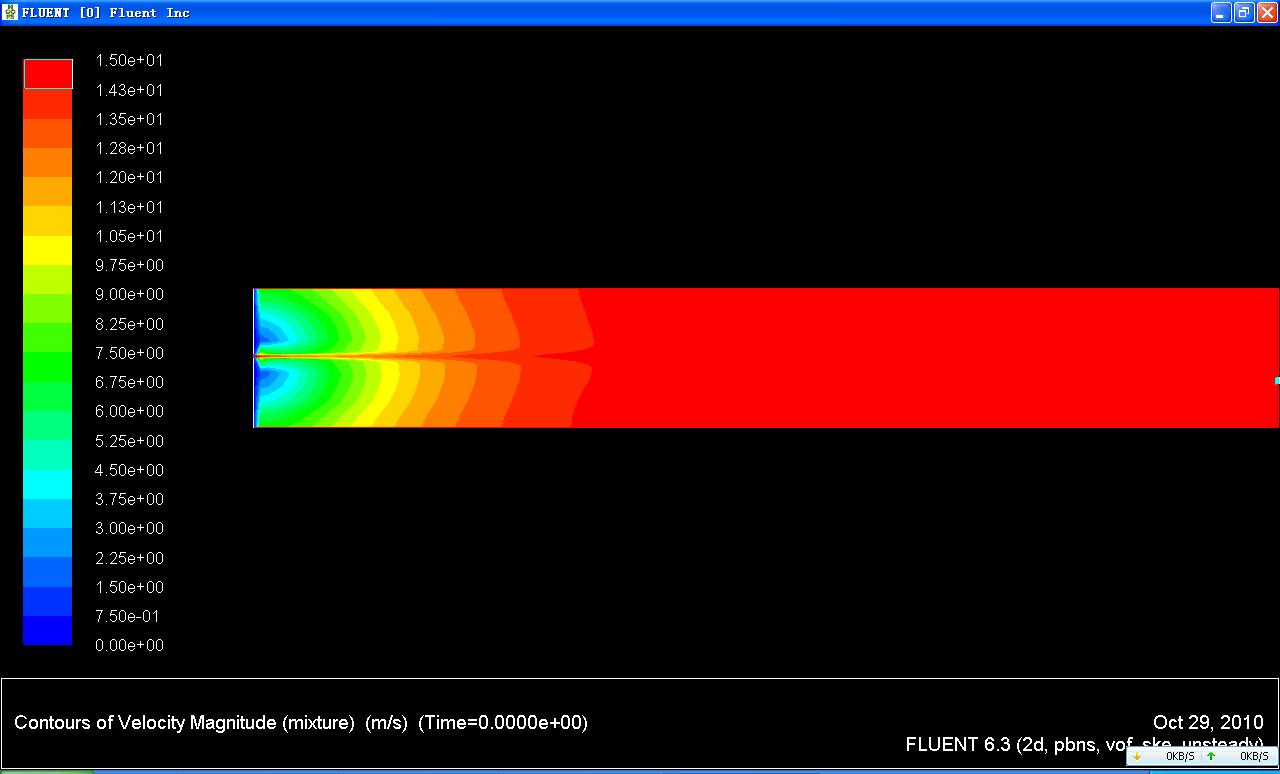The width and height of the screenshot is (1280, 774).
Task: Minimize the FLUENT graphics window
Action: tap(1221, 12)
